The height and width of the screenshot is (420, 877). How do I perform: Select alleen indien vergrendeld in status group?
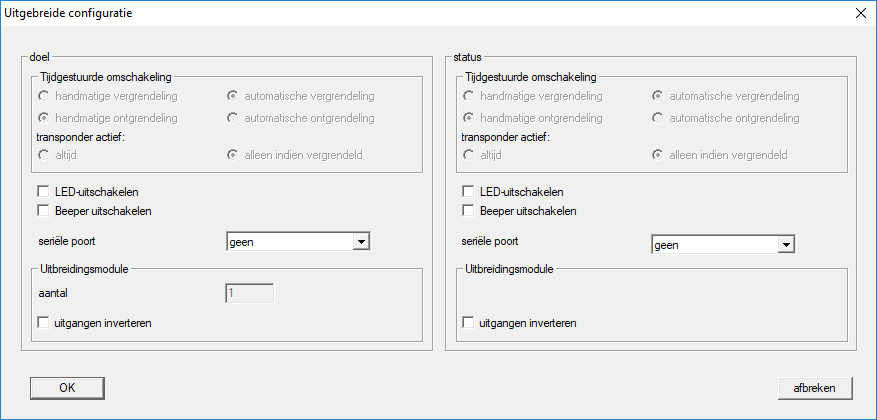pos(657,156)
